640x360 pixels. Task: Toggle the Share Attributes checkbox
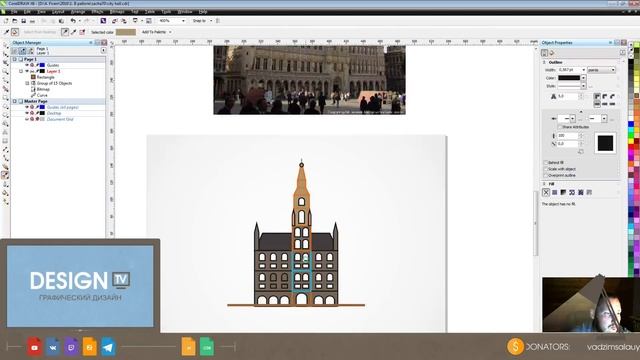[x=560, y=127]
